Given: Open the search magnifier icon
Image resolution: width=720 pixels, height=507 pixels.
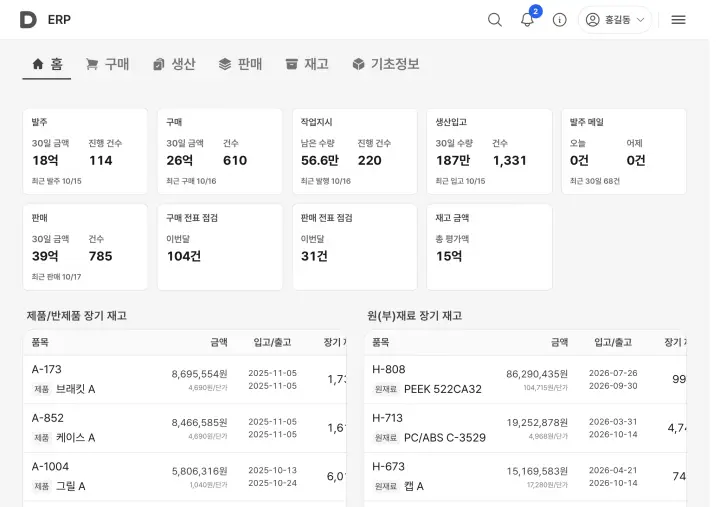Looking at the screenshot, I should click(x=495, y=20).
